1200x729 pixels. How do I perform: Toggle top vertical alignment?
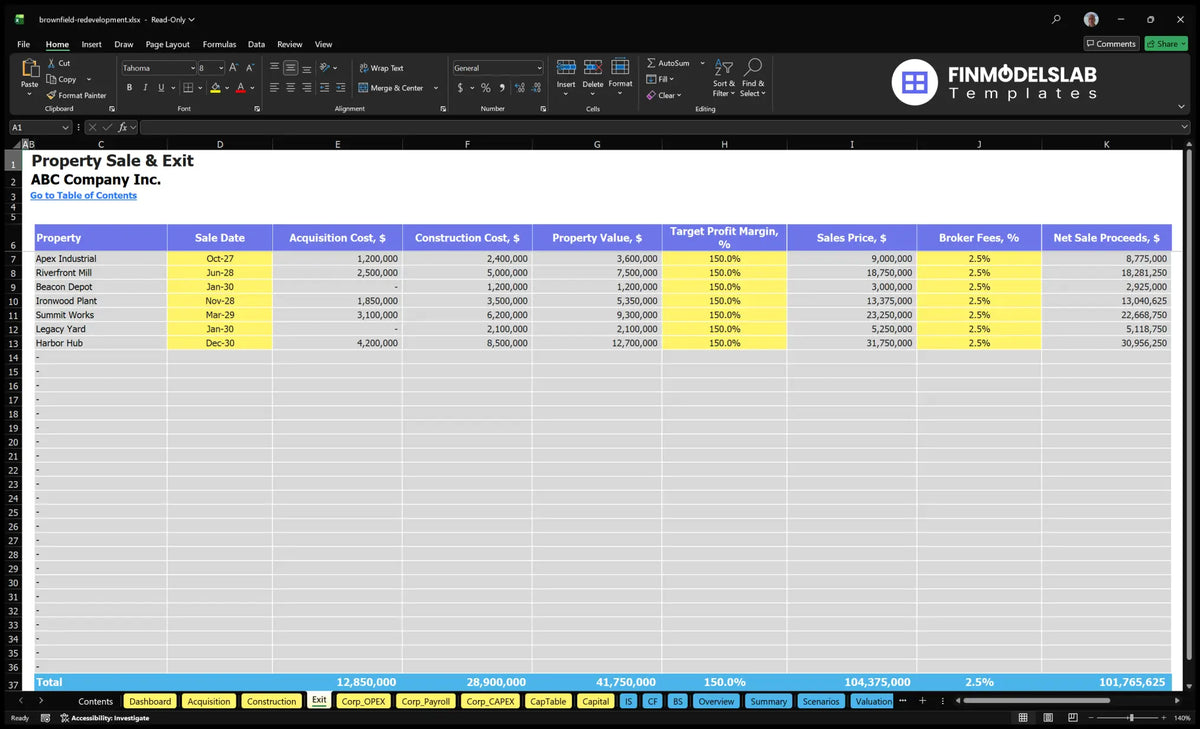[x=275, y=68]
